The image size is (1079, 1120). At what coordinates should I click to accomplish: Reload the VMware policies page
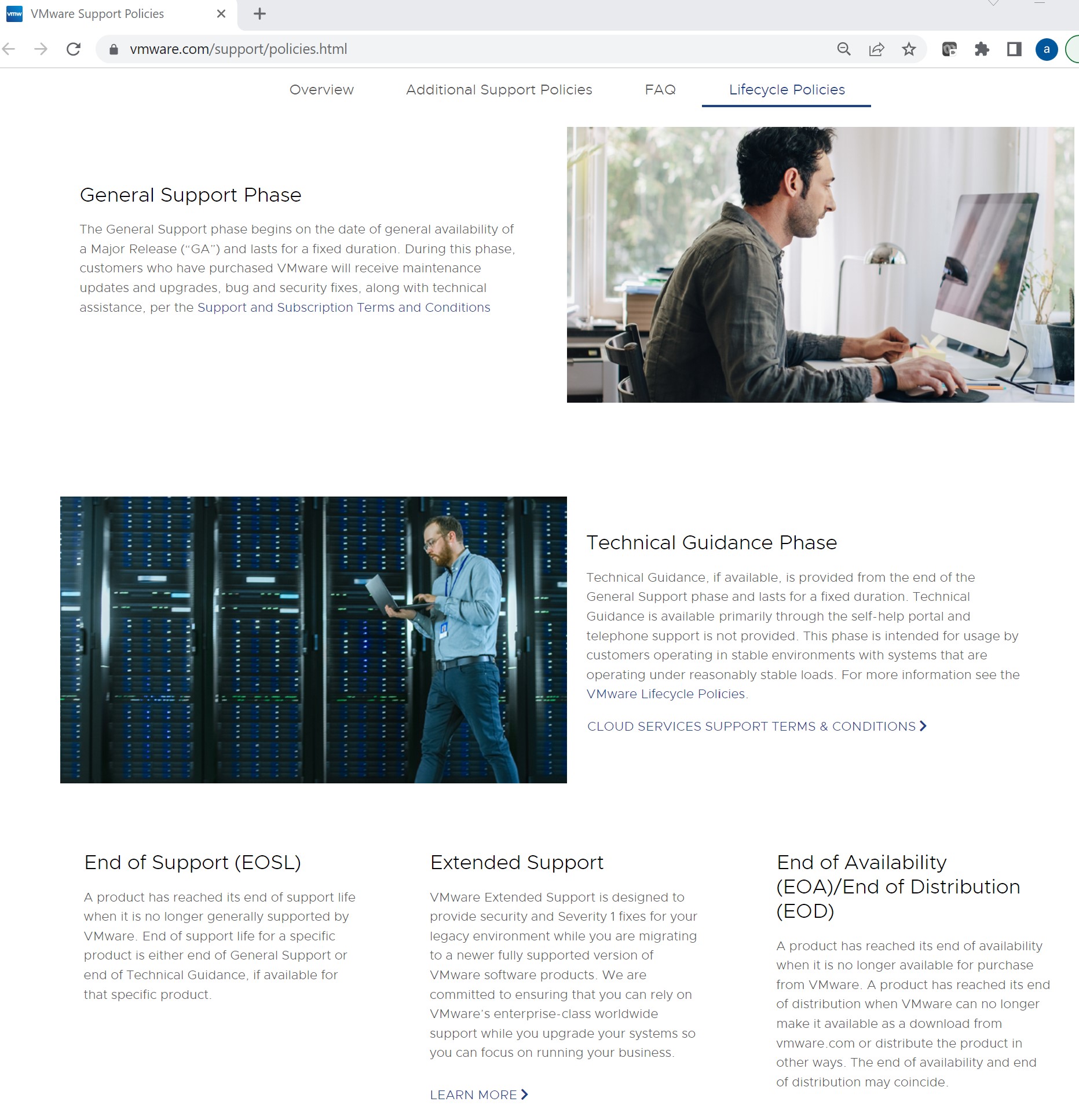click(x=74, y=49)
